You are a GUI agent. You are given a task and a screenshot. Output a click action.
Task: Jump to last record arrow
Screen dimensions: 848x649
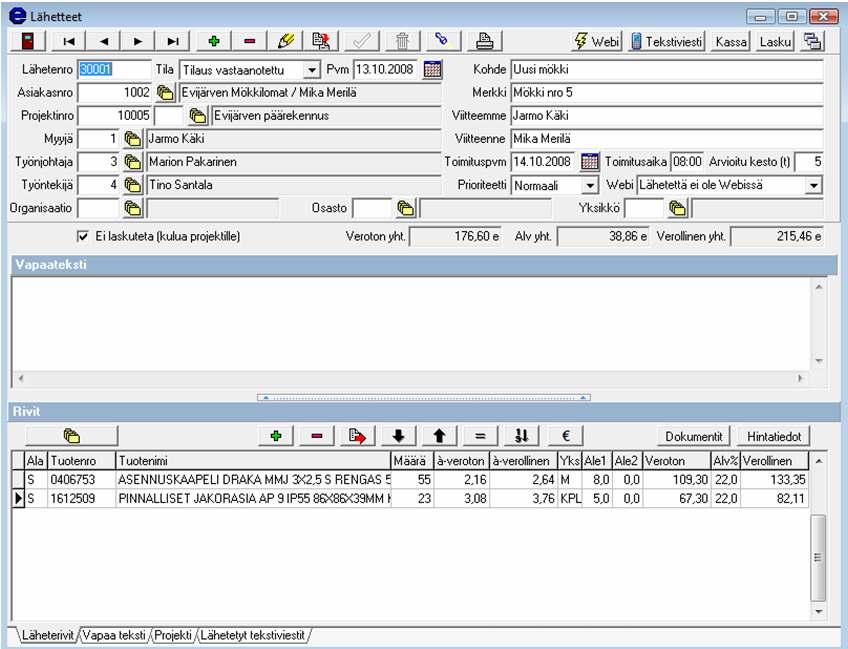173,41
